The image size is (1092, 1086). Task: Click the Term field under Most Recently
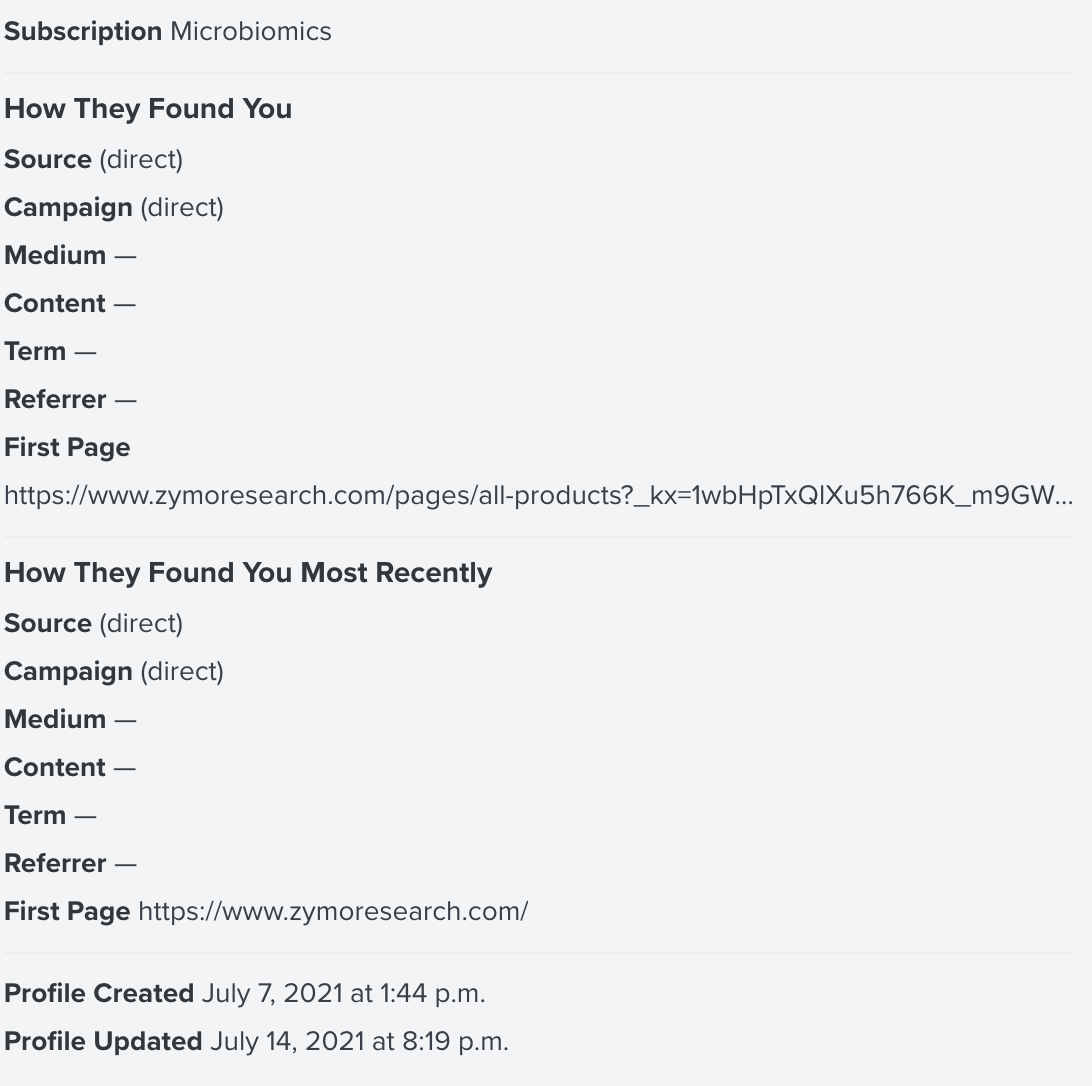click(50, 816)
